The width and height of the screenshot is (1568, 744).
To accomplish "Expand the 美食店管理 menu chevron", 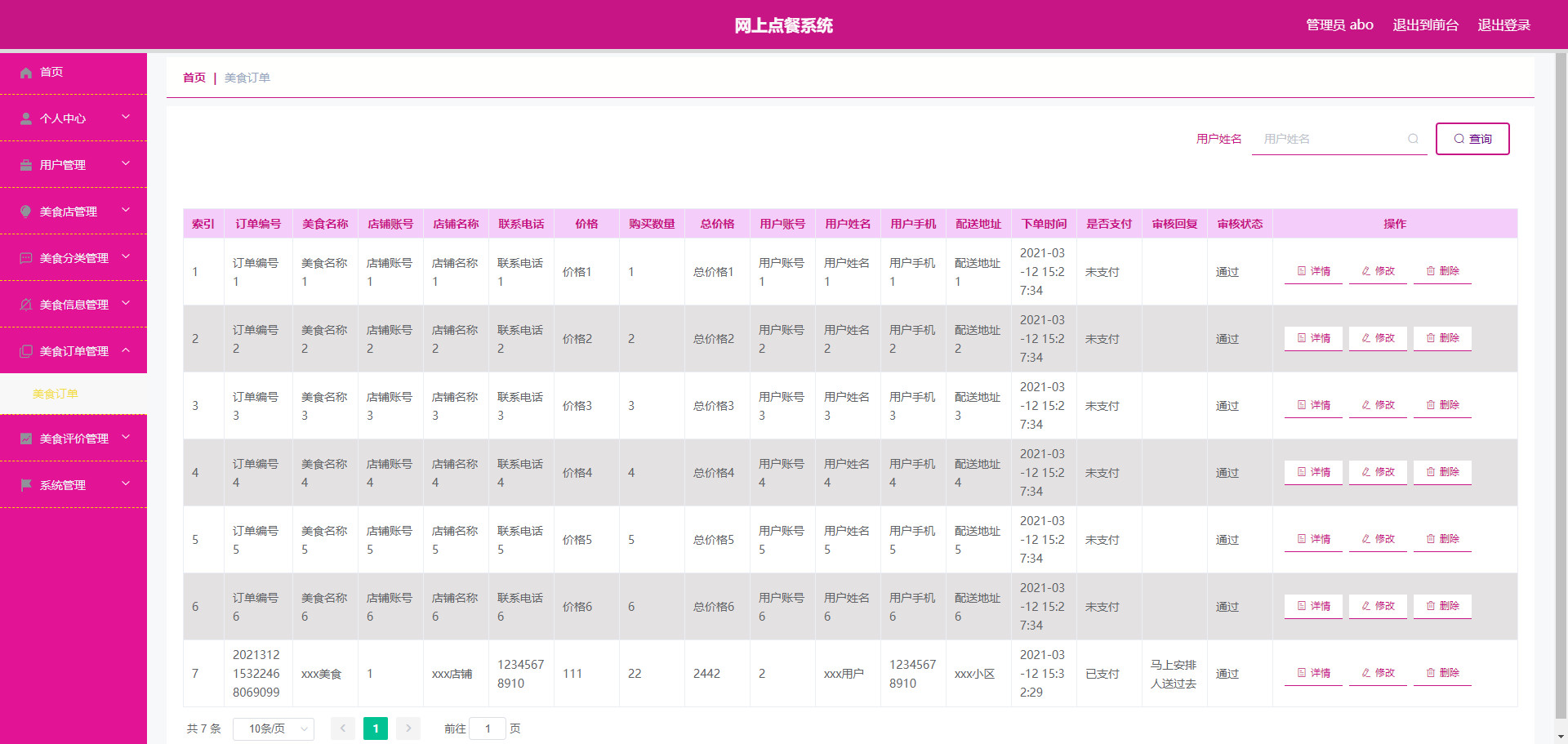I will 126,211.
